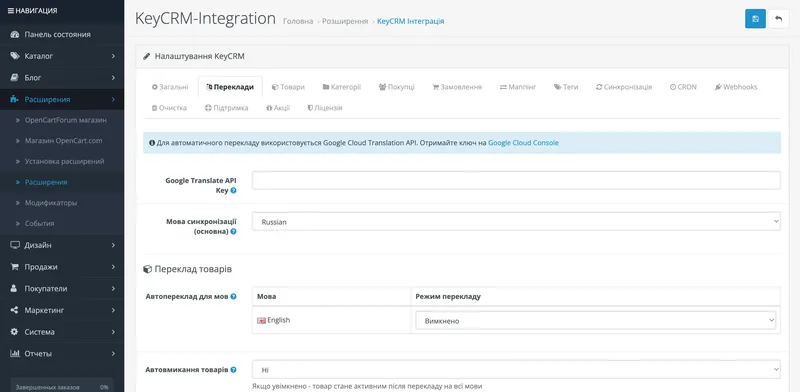This screenshot has width=800, height=392.
Task: Click the English flag icon
Action: click(261, 321)
